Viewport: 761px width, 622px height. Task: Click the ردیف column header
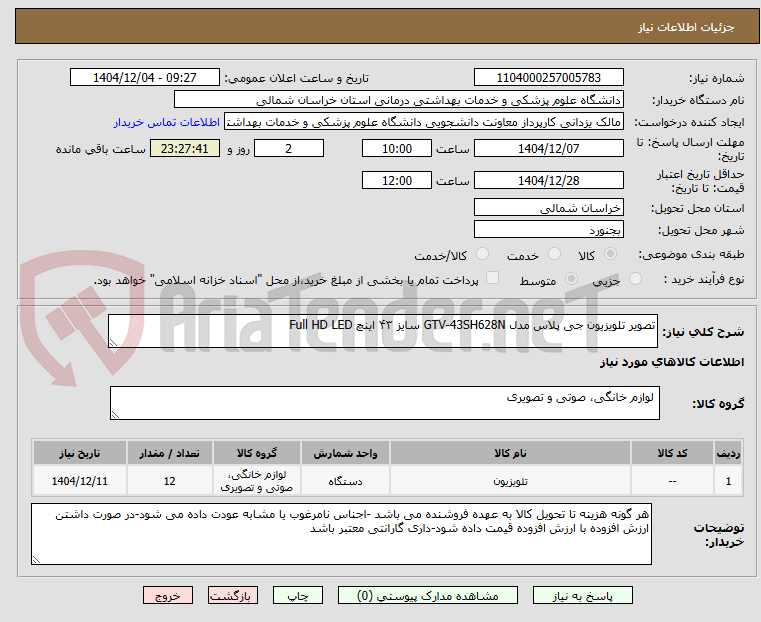pyautogui.click(x=728, y=453)
